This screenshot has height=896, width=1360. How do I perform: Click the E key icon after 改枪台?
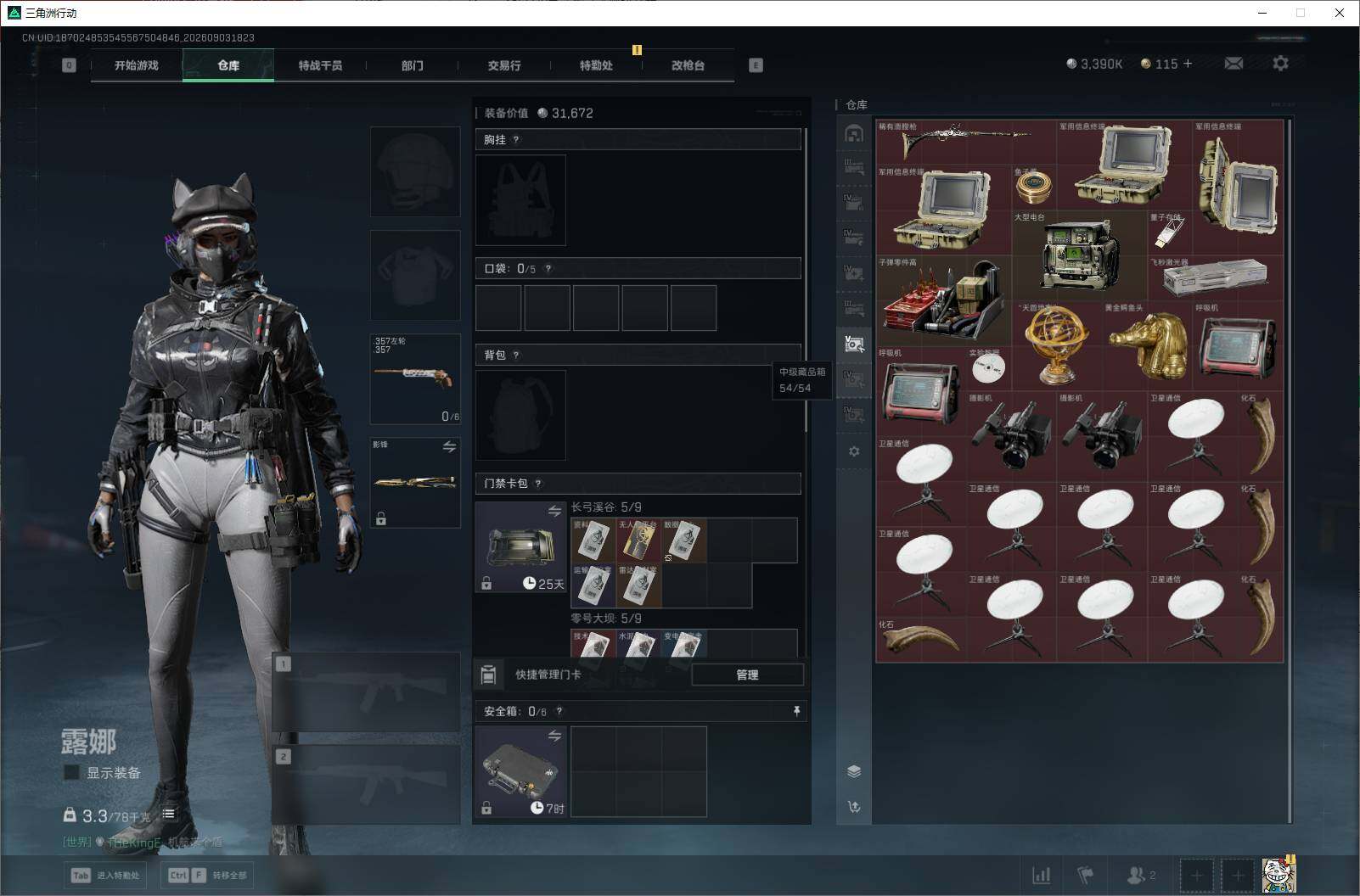pos(756,65)
